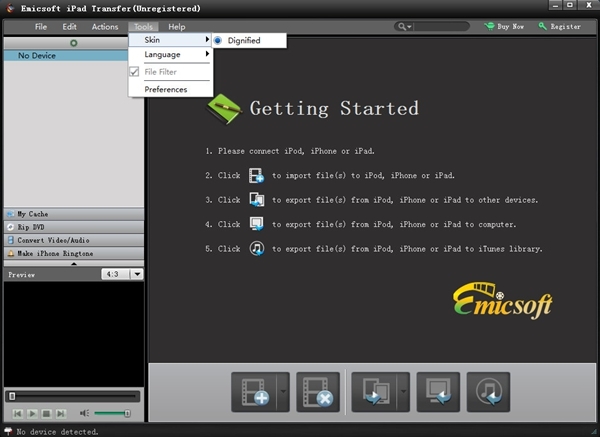The image size is (600, 437).
Task: Click the black preview video area
Action: point(74,334)
